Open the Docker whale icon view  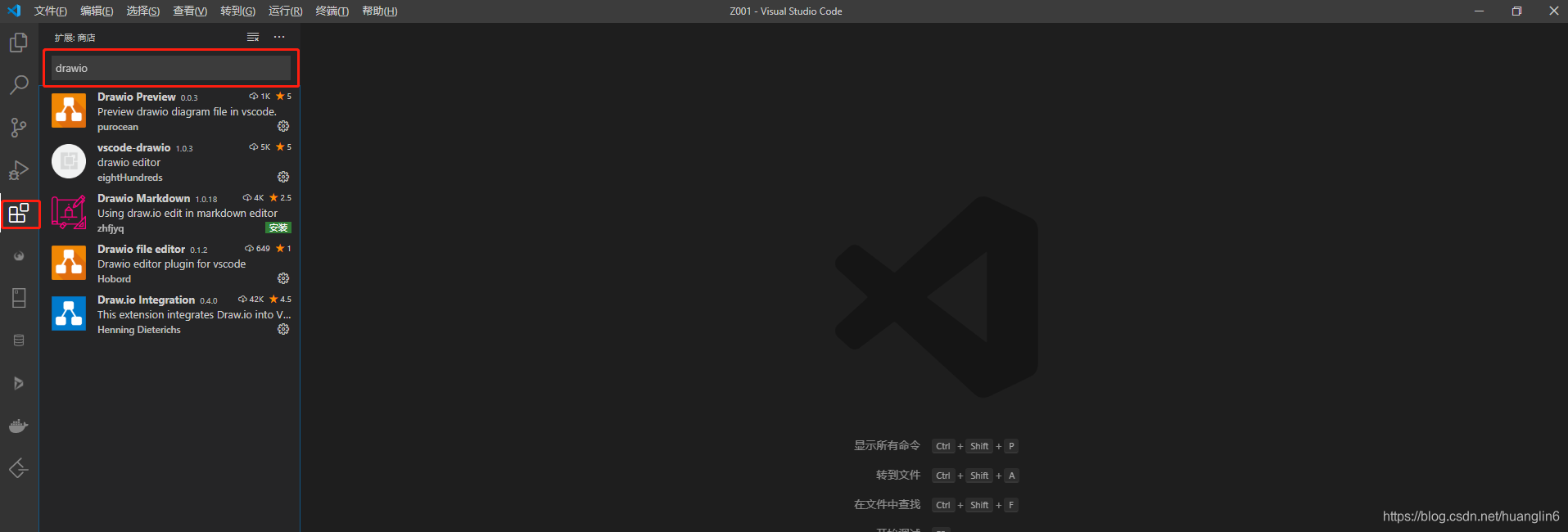tap(19, 426)
